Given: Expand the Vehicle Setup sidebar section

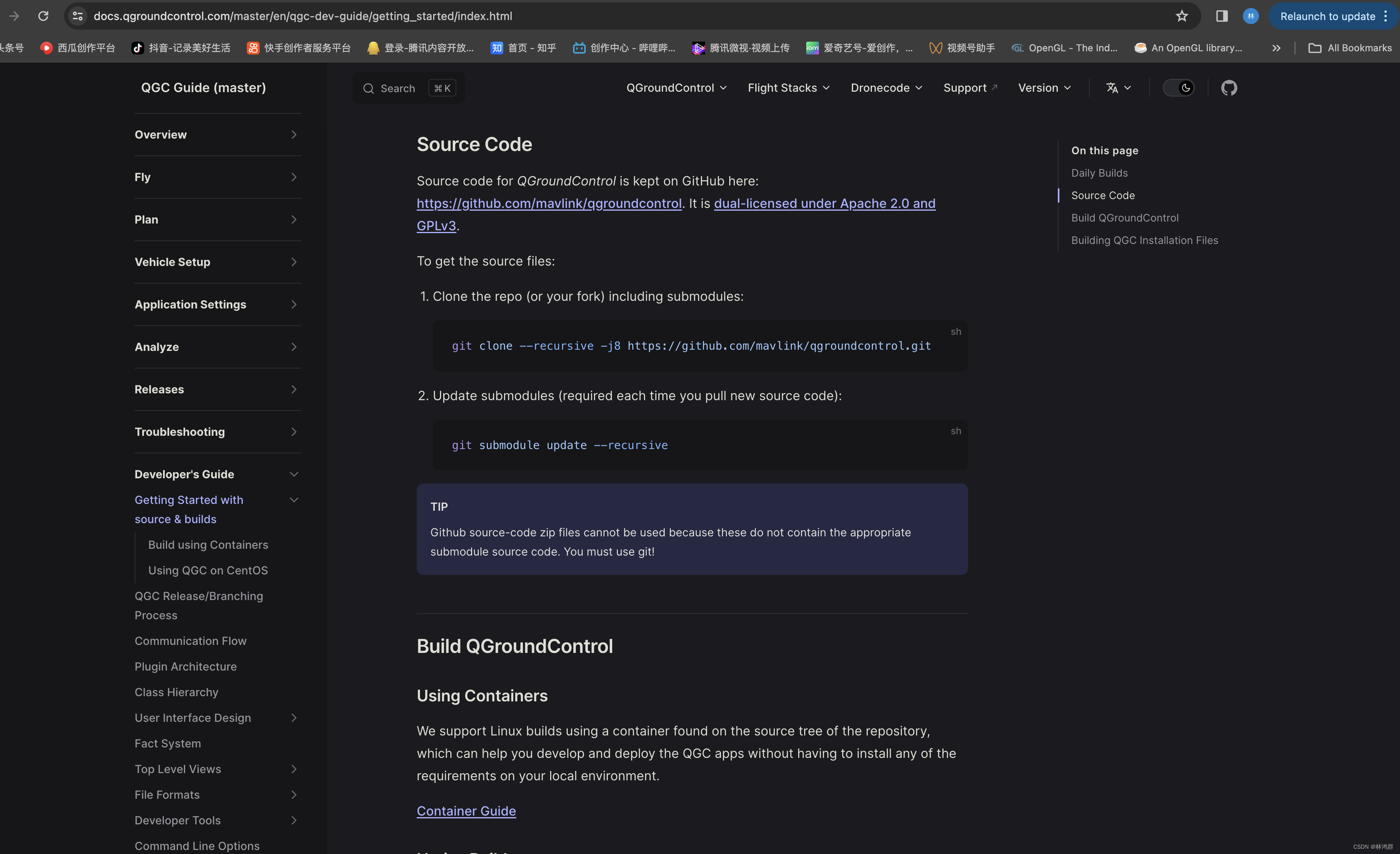Looking at the screenshot, I should coord(218,262).
